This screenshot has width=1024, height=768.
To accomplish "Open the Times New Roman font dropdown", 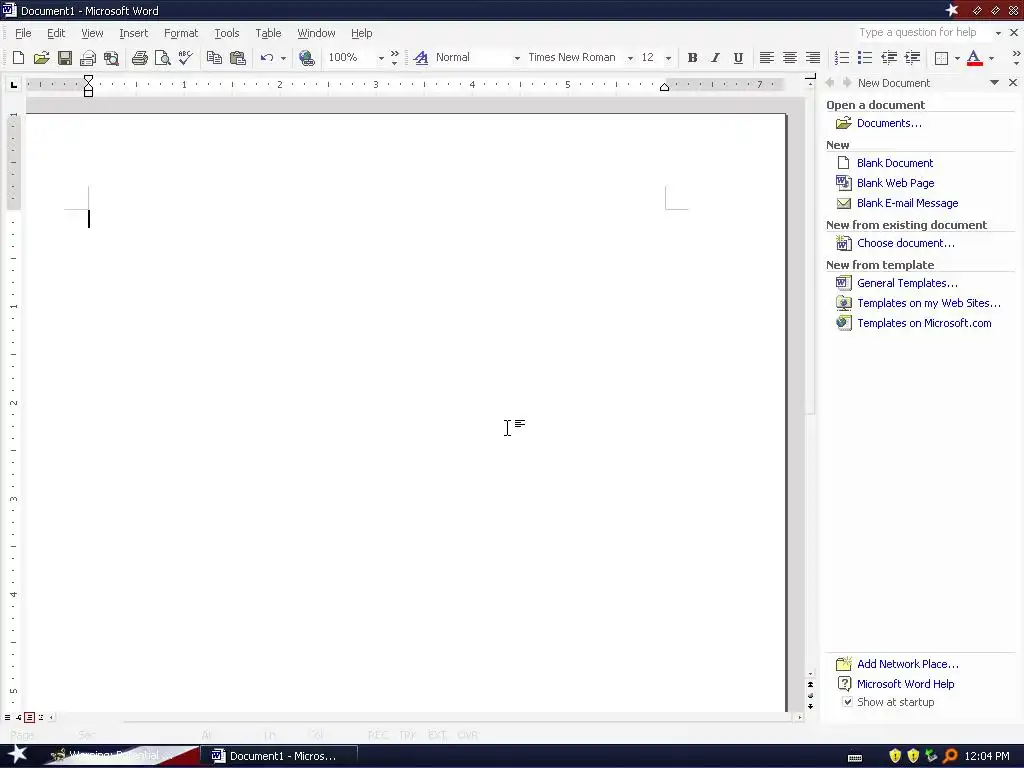I will tap(630, 58).
